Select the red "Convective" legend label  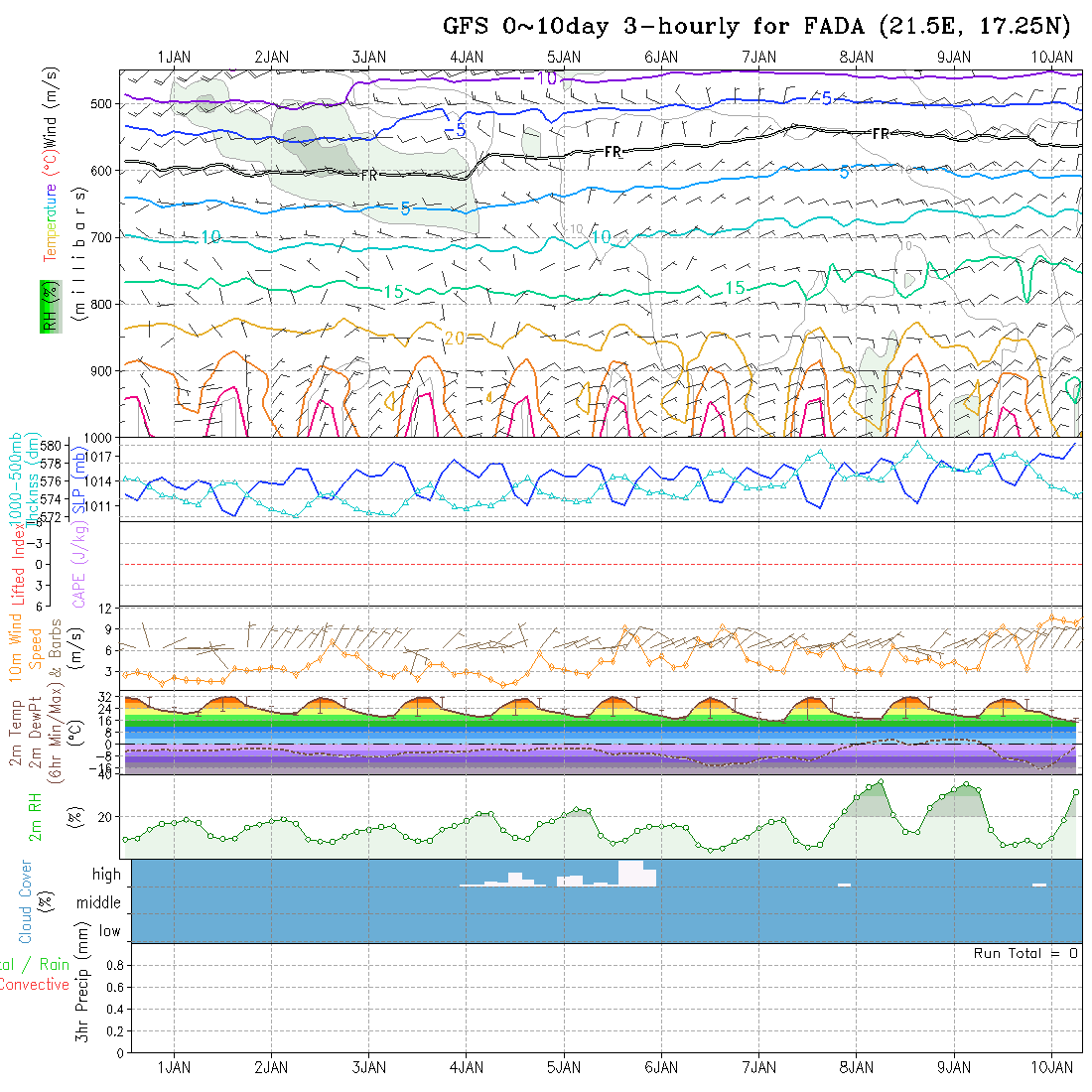[34, 985]
